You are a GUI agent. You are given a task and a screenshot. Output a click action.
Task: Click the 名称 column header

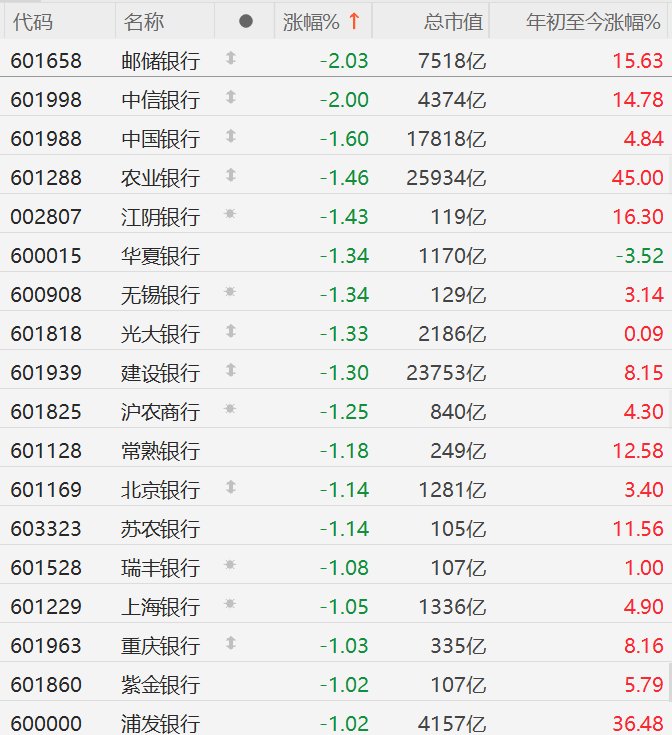(144, 22)
